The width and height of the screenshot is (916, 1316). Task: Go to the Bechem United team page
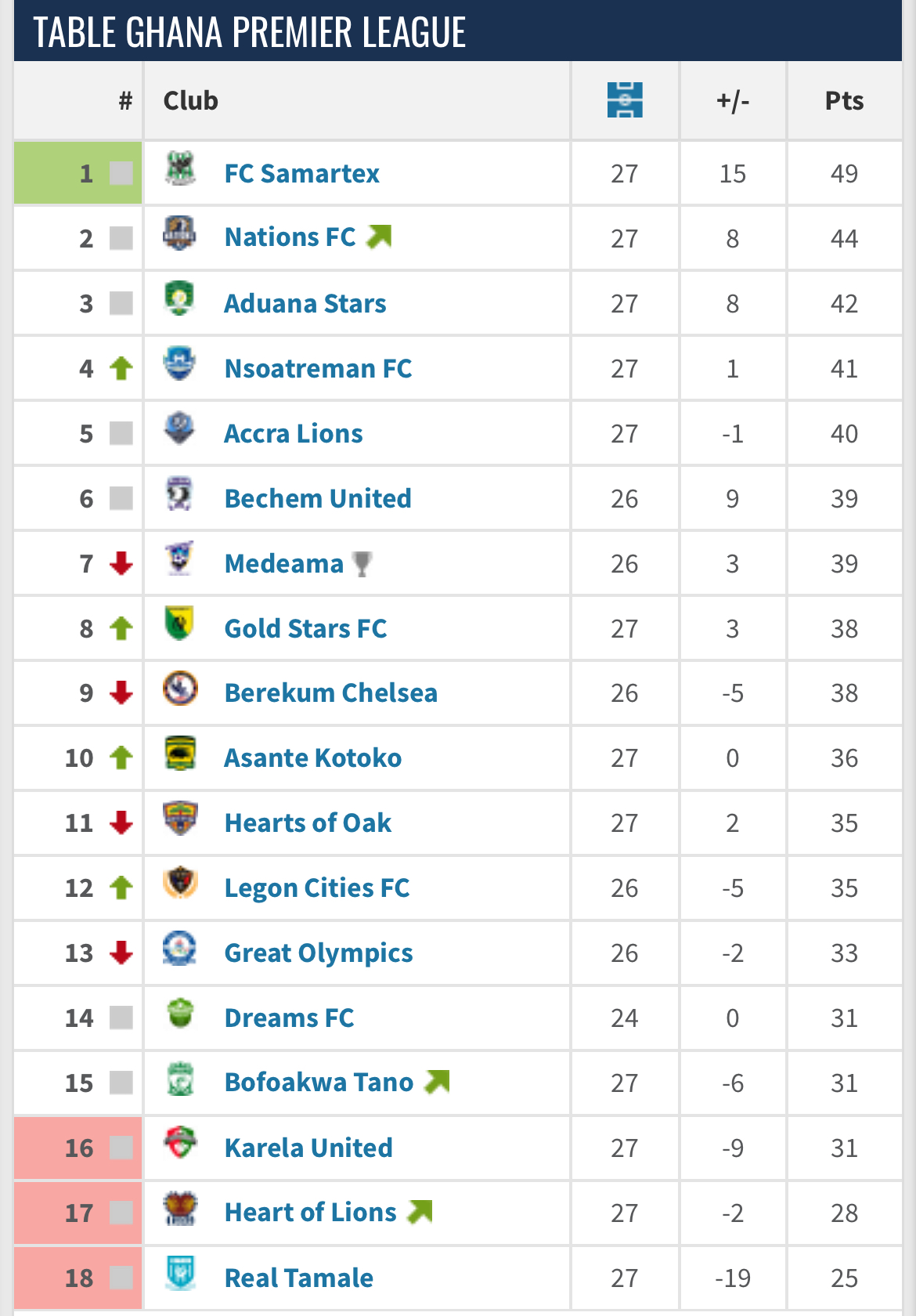click(317, 498)
